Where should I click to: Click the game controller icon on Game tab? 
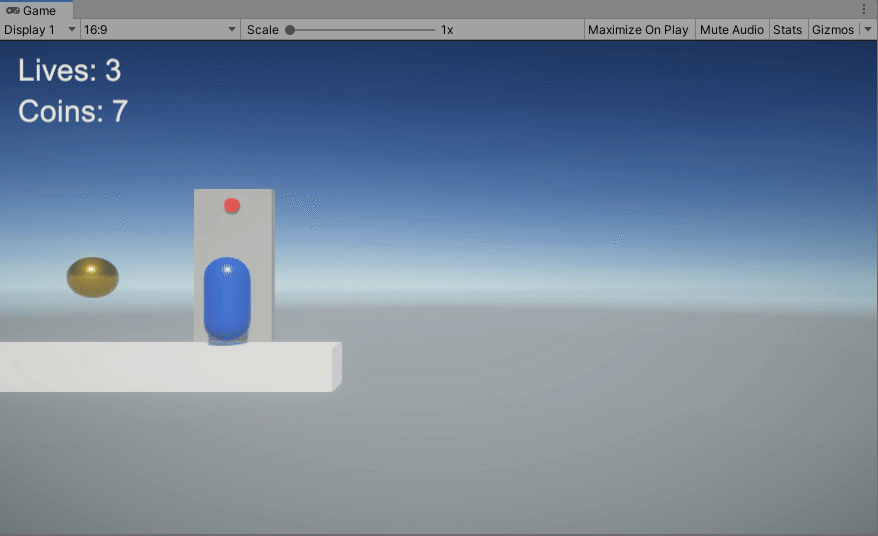click(13, 10)
